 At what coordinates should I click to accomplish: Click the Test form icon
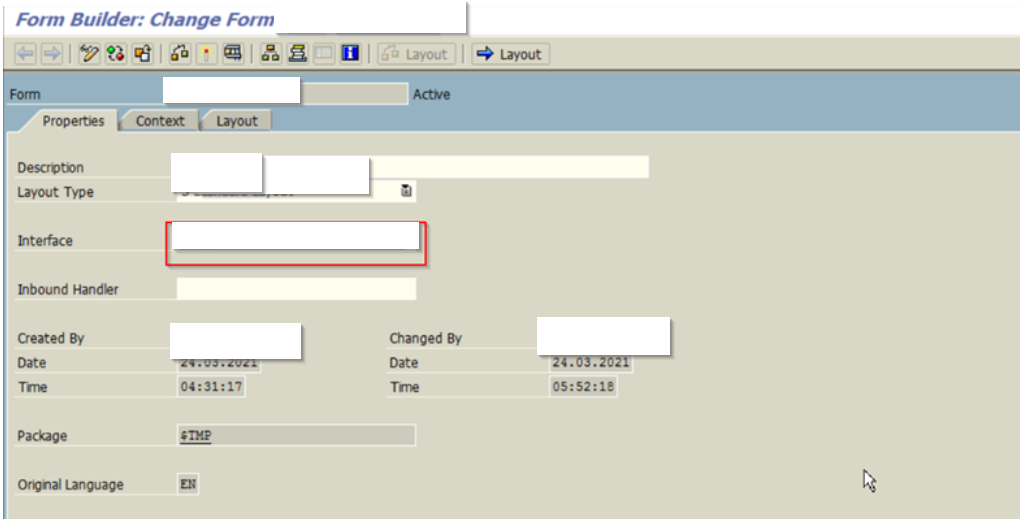click(232, 54)
